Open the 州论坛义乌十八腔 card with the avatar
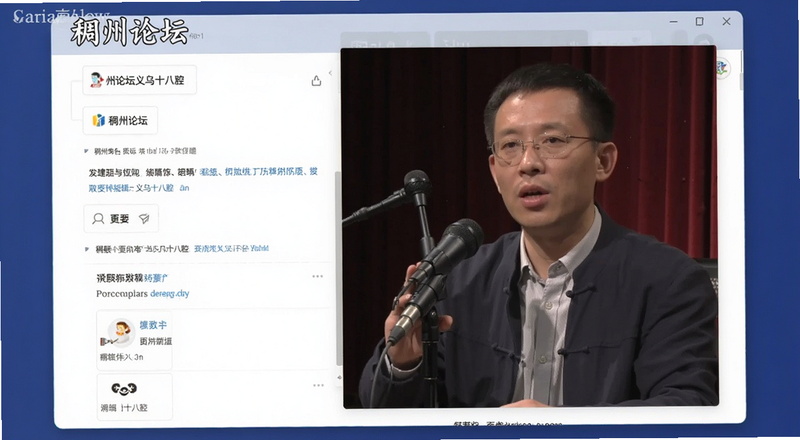This screenshot has height=440, width=800. tap(139, 80)
